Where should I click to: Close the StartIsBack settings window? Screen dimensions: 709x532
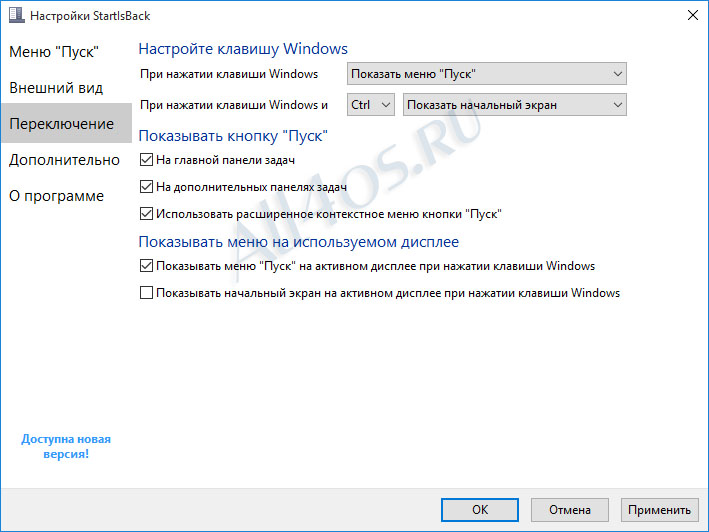[x=692, y=15]
